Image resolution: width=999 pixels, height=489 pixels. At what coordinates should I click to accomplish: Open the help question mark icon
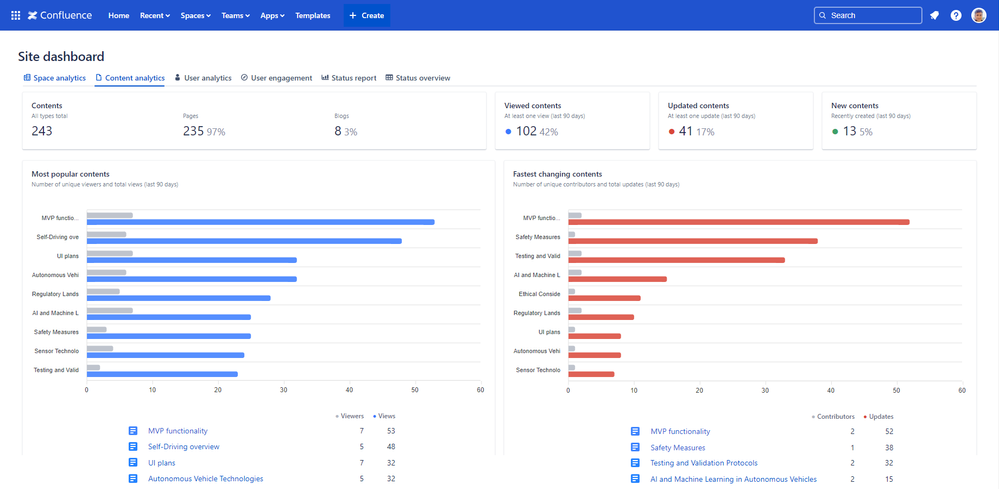tap(956, 16)
